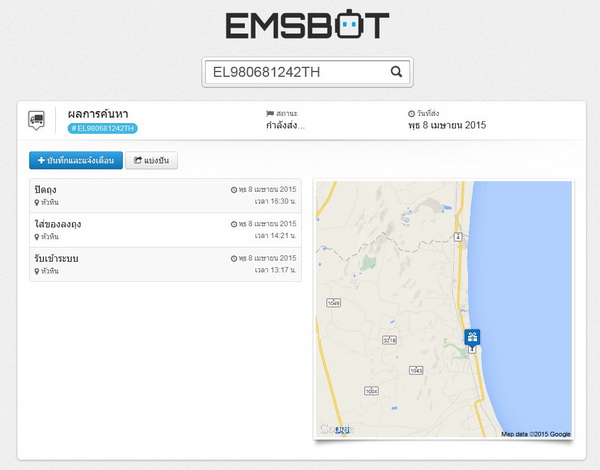Click the clock icon beside send date label
The width and height of the screenshot is (600, 470).
(411, 113)
